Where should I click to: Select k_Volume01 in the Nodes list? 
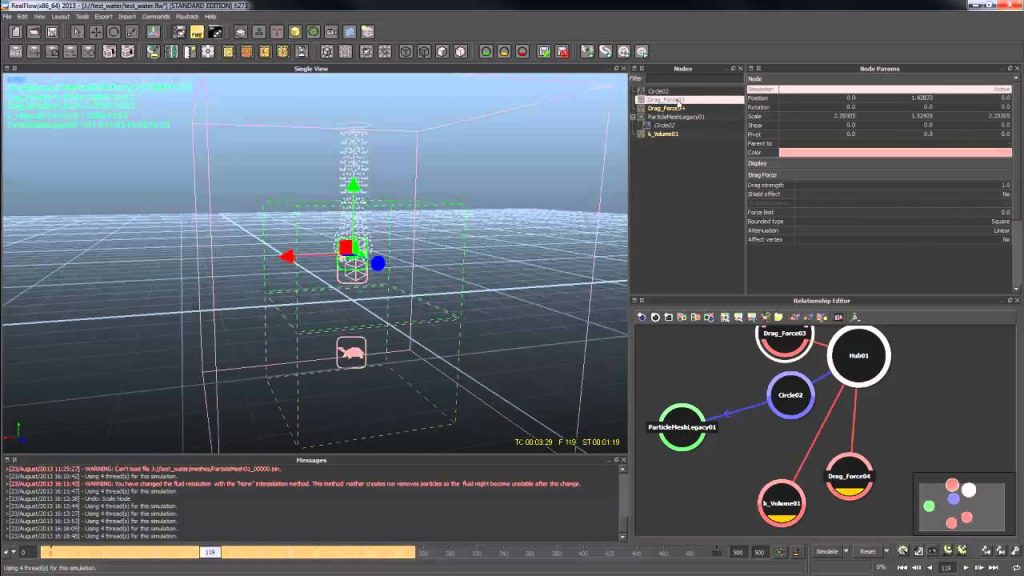pyautogui.click(x=663, y=134)
